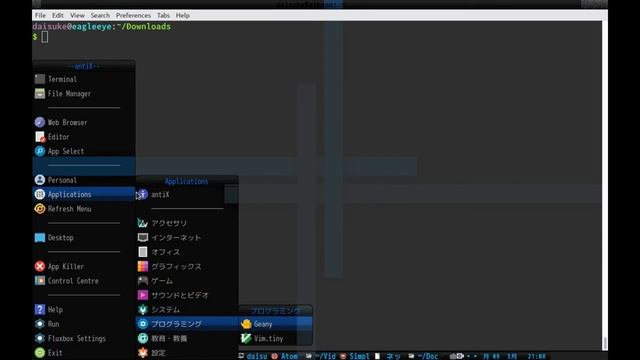Open the 教育・教養 submenu

[x=187, y=338]
